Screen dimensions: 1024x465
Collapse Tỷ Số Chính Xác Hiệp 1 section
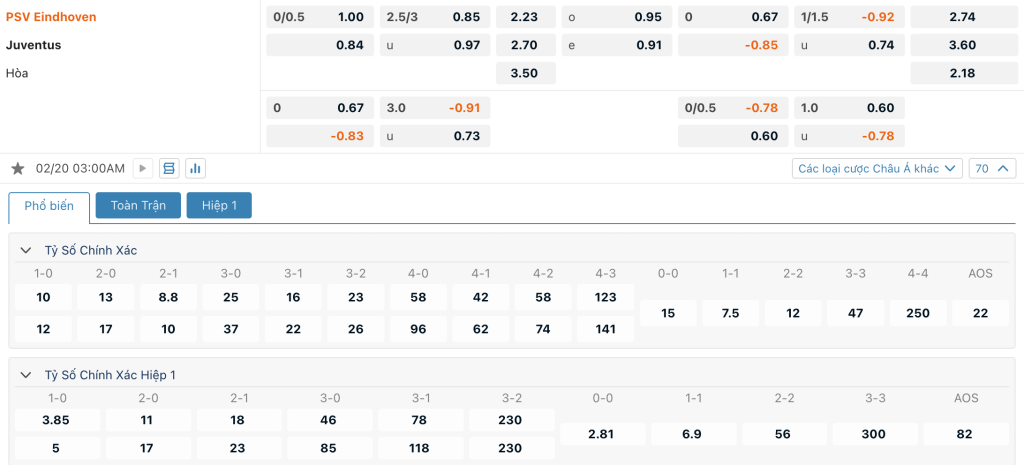point(26,375)
